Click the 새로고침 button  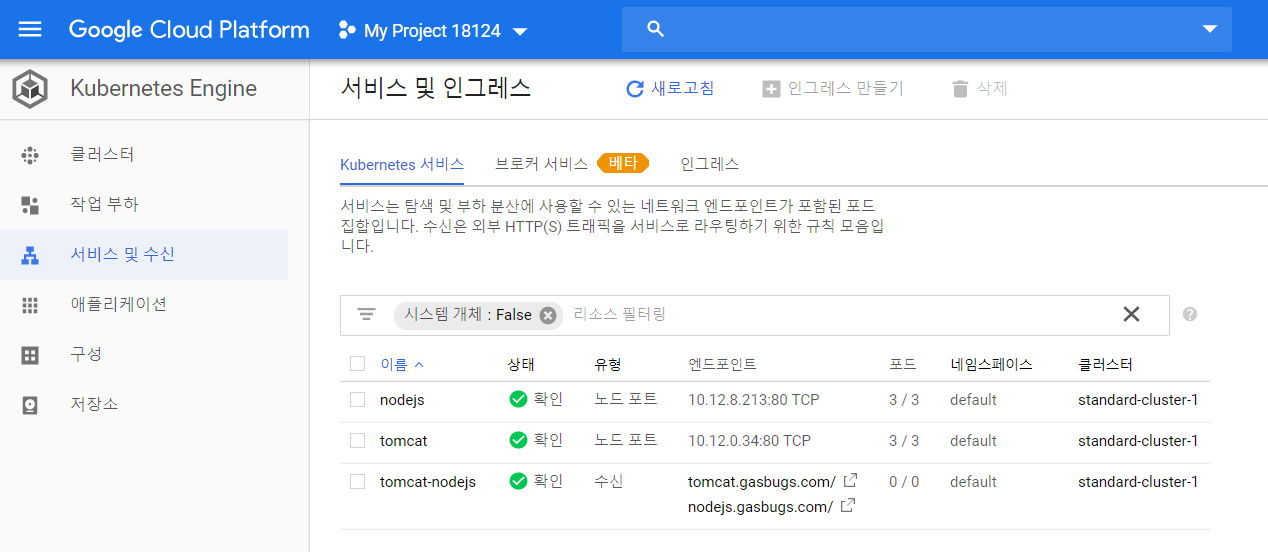point(670,89)
